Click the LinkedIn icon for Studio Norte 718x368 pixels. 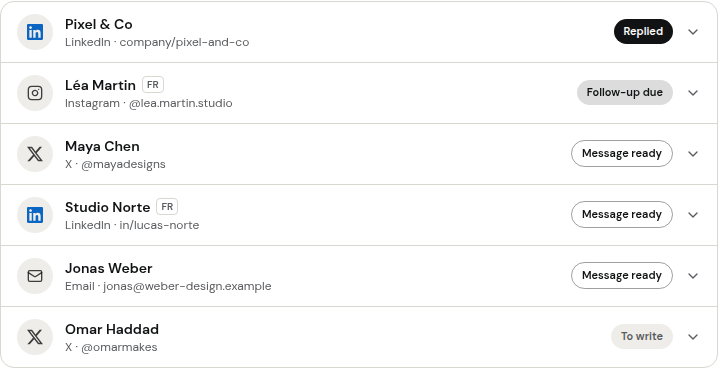35,215
